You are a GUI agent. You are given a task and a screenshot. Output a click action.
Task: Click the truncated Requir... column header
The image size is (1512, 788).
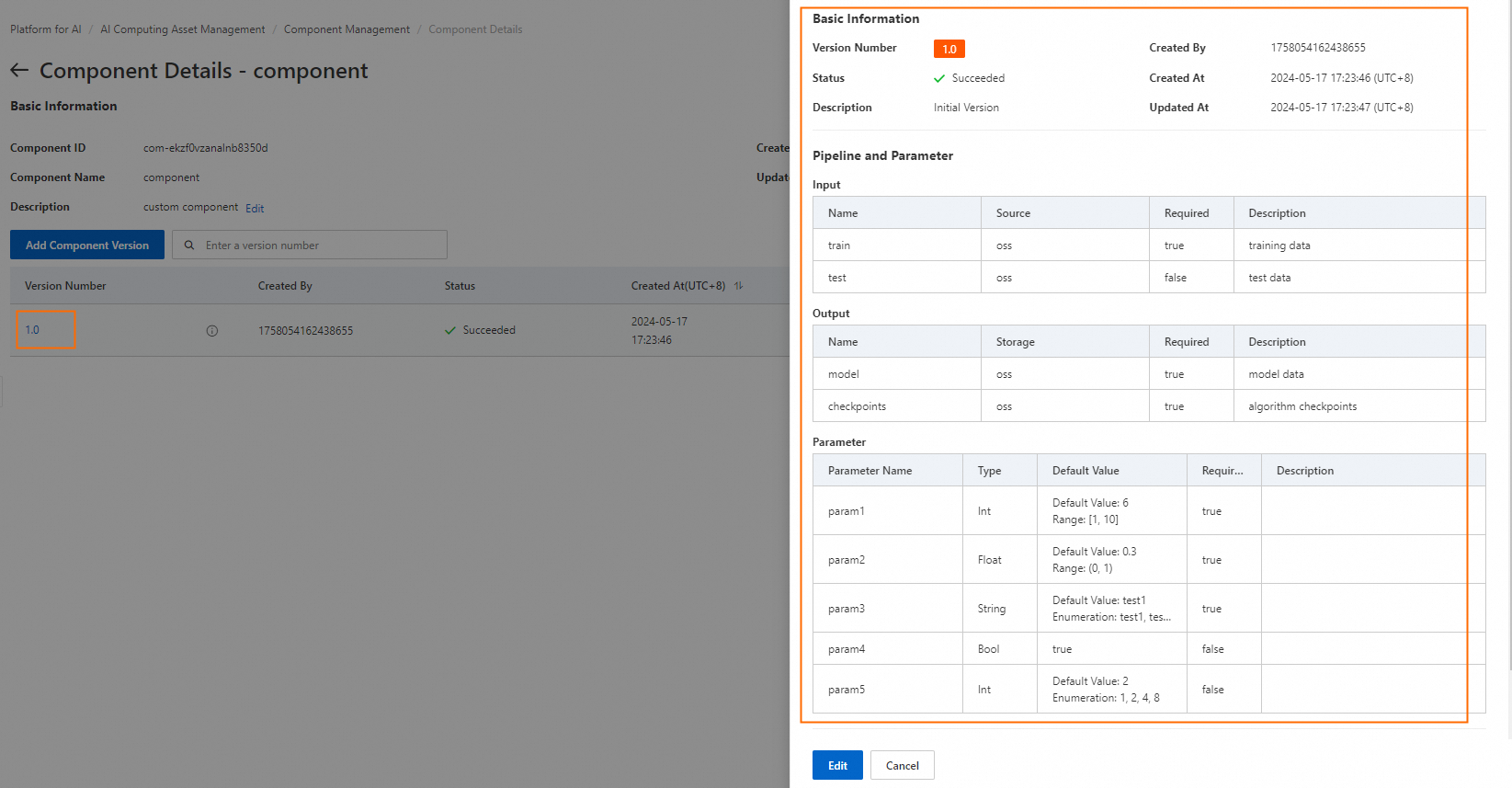click(x=1222, y=471)
